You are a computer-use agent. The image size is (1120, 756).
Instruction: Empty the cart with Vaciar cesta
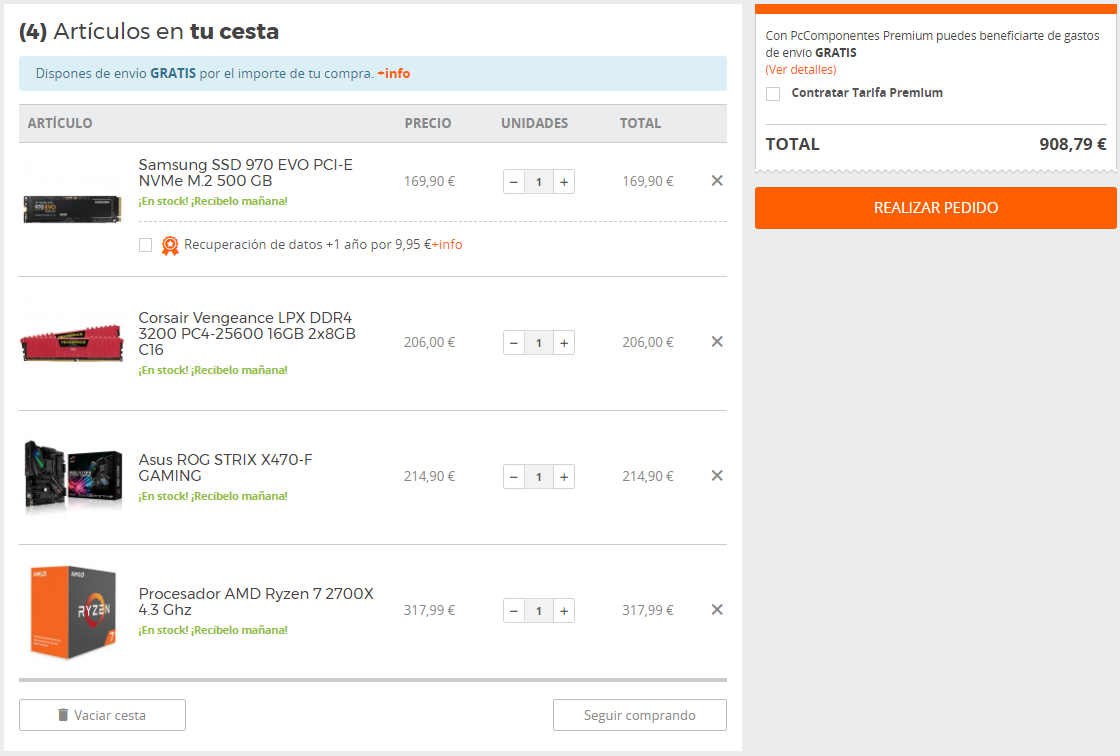pos(102,715)
